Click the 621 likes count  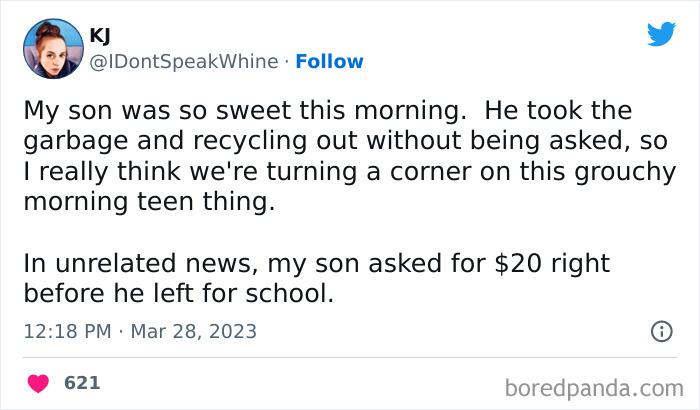click(x=82, y=383)
